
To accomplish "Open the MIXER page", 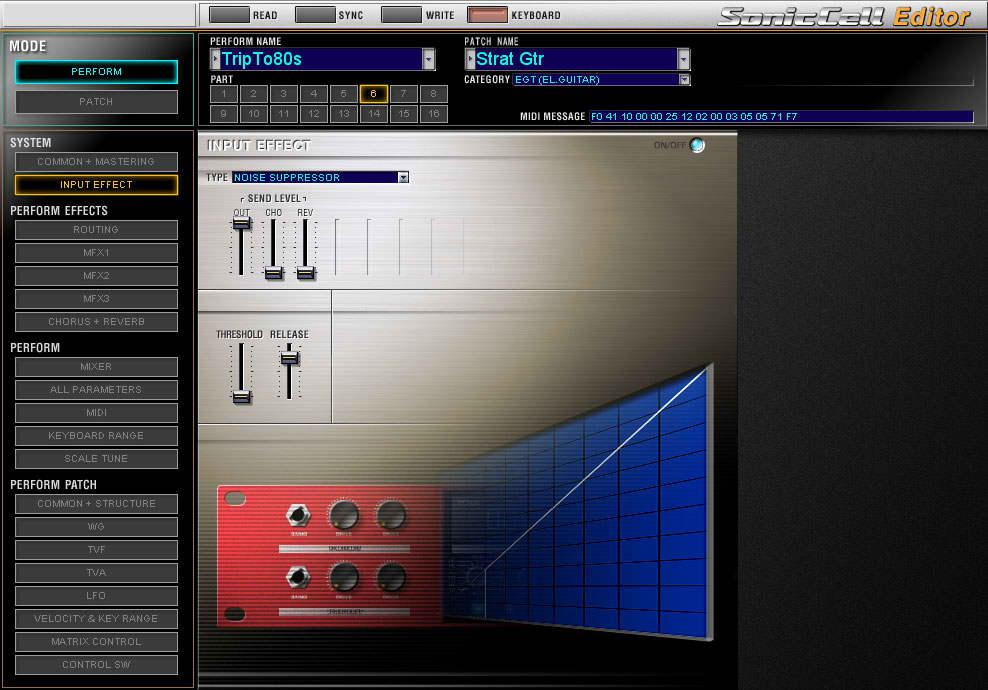I will click(x=96, y=367).
